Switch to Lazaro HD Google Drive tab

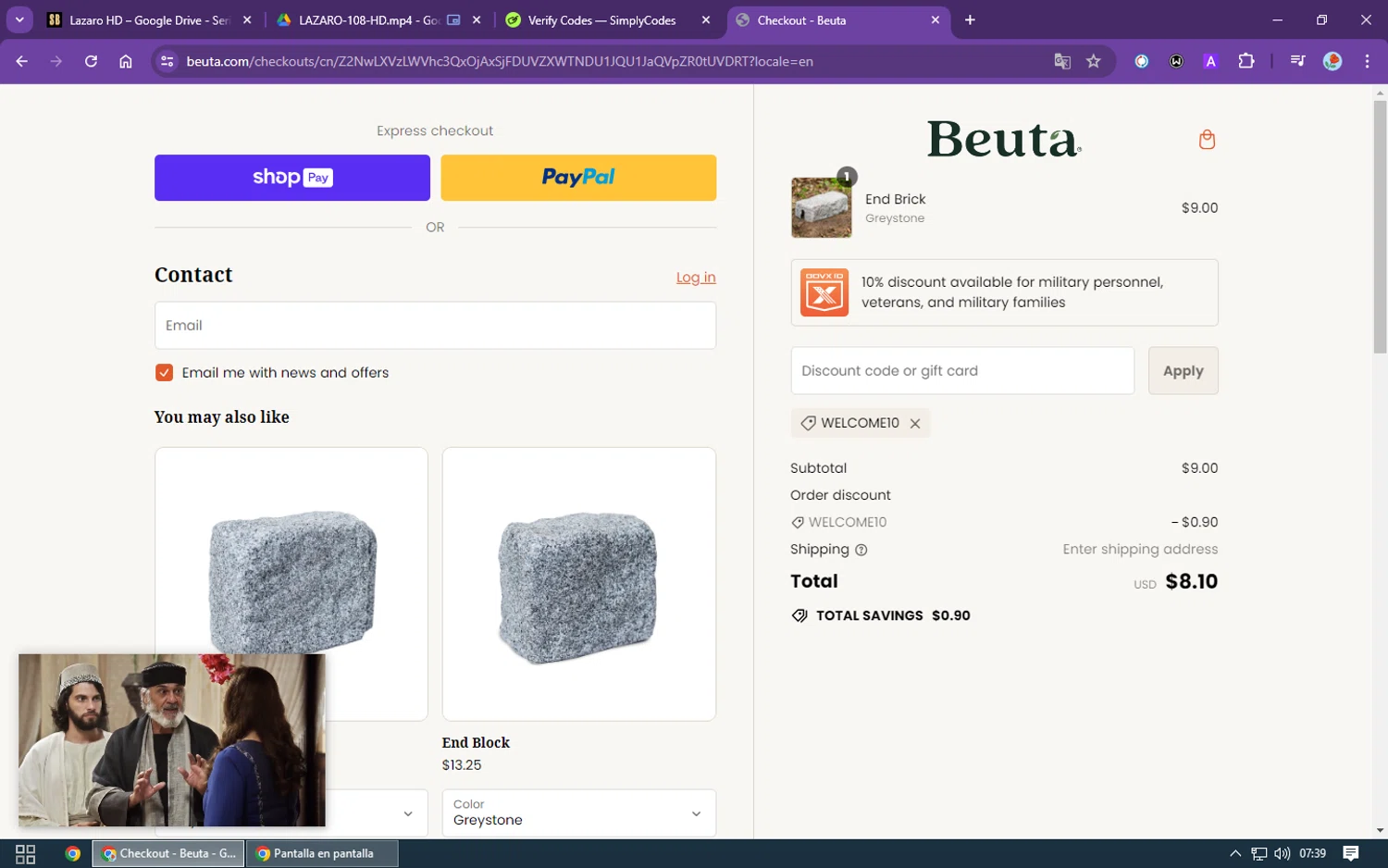click(138, 19)
